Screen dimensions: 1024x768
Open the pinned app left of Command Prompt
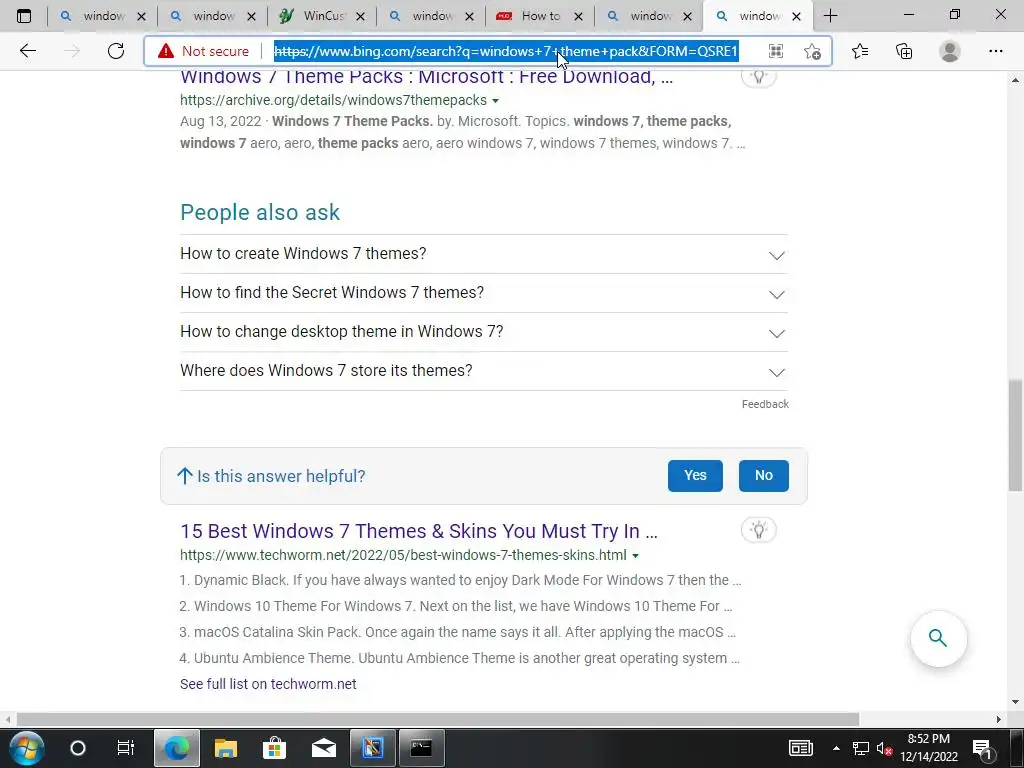(x=372, y=748)
